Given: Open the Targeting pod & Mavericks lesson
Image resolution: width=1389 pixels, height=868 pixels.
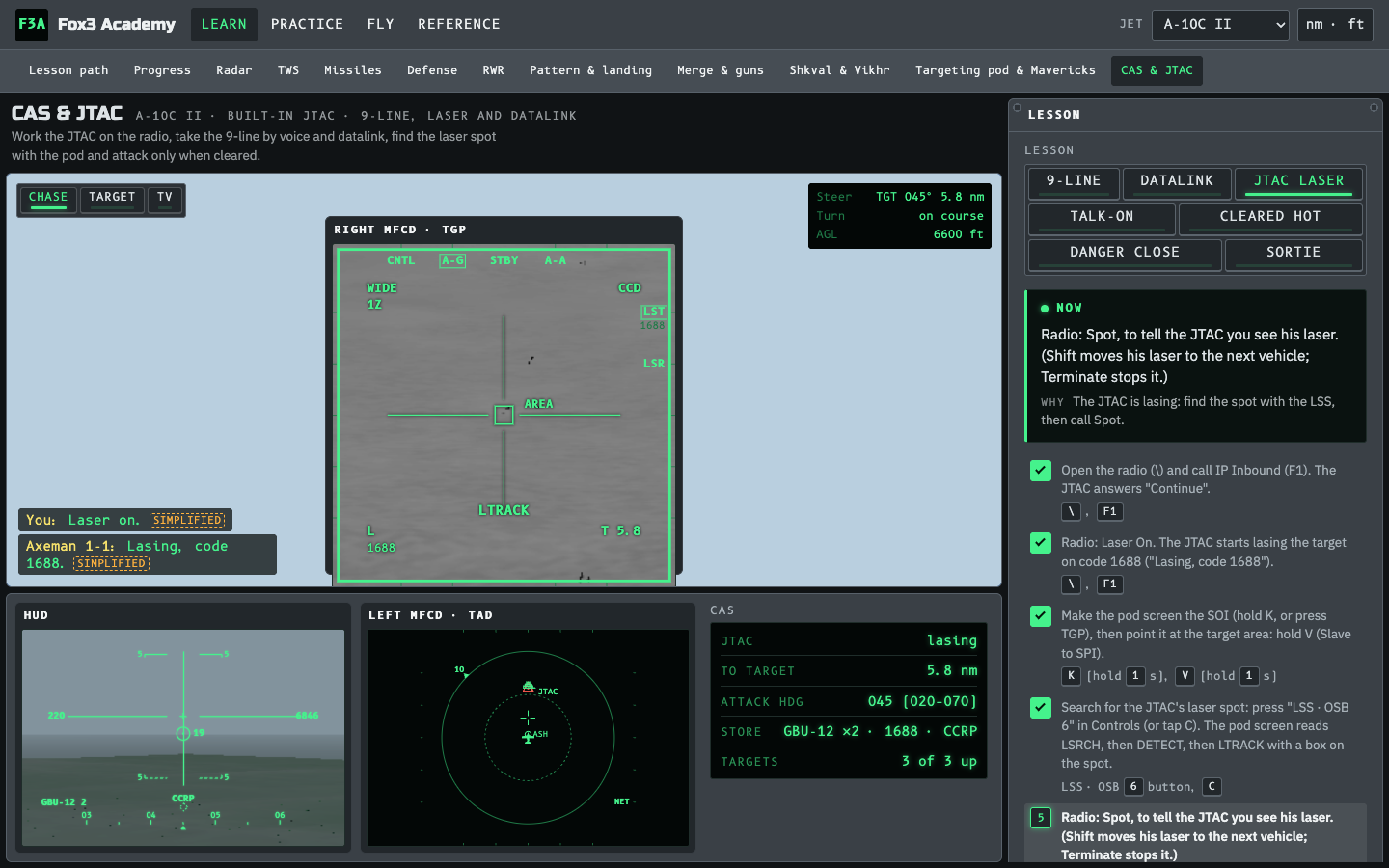Looking at the screenshot, I should tap(1005, 70).
